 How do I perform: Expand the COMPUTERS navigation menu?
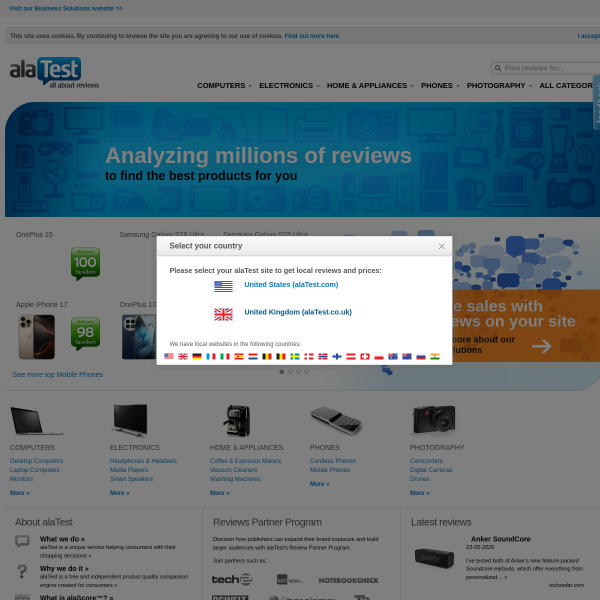[224, 86]
